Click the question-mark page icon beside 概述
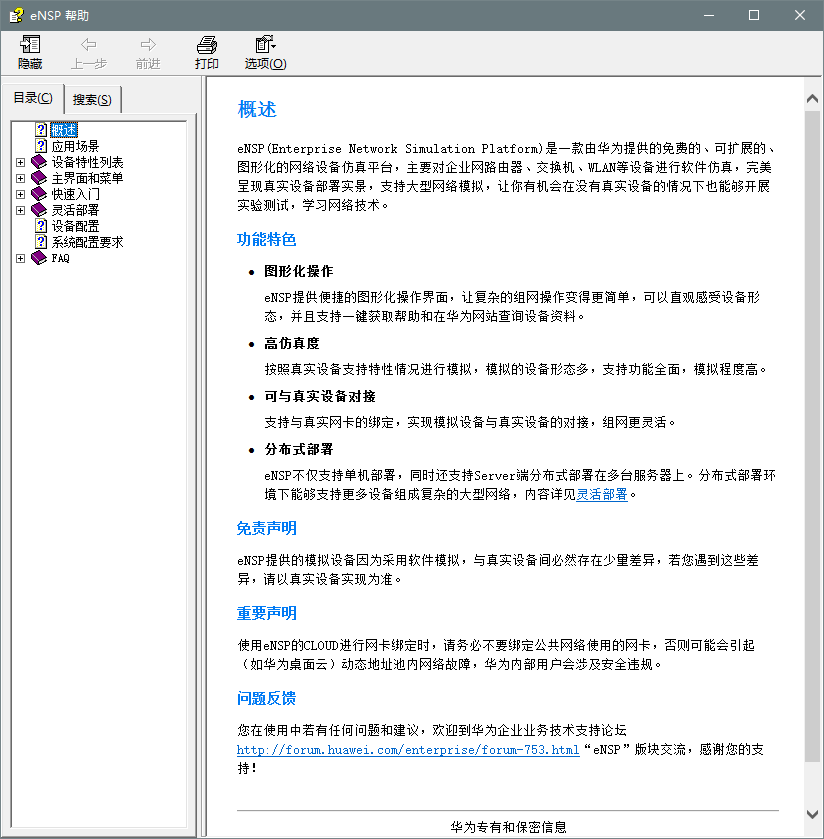This screenshot has width=824, height=839. click(41, 129)
